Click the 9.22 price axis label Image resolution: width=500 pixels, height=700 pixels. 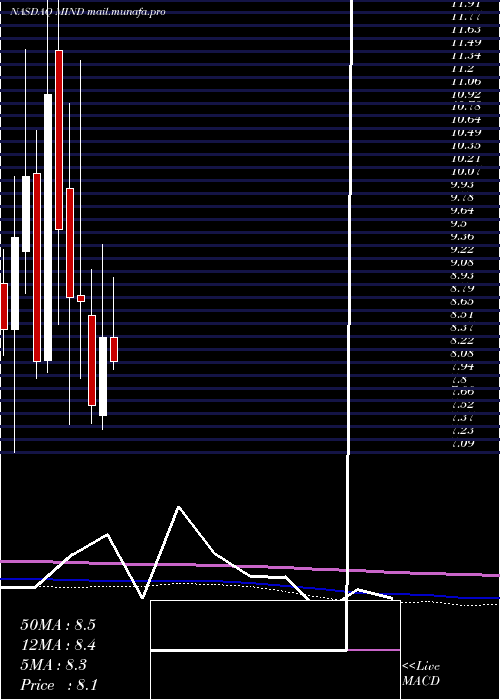pos(462,249)
